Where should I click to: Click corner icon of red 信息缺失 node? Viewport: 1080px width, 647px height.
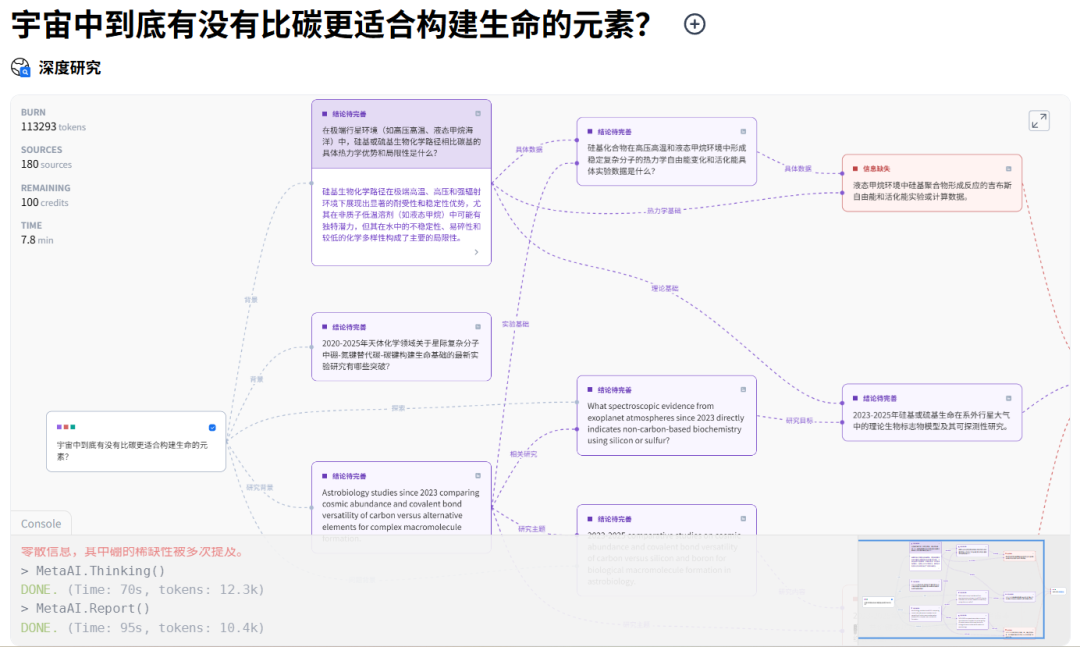[1008, 168]
